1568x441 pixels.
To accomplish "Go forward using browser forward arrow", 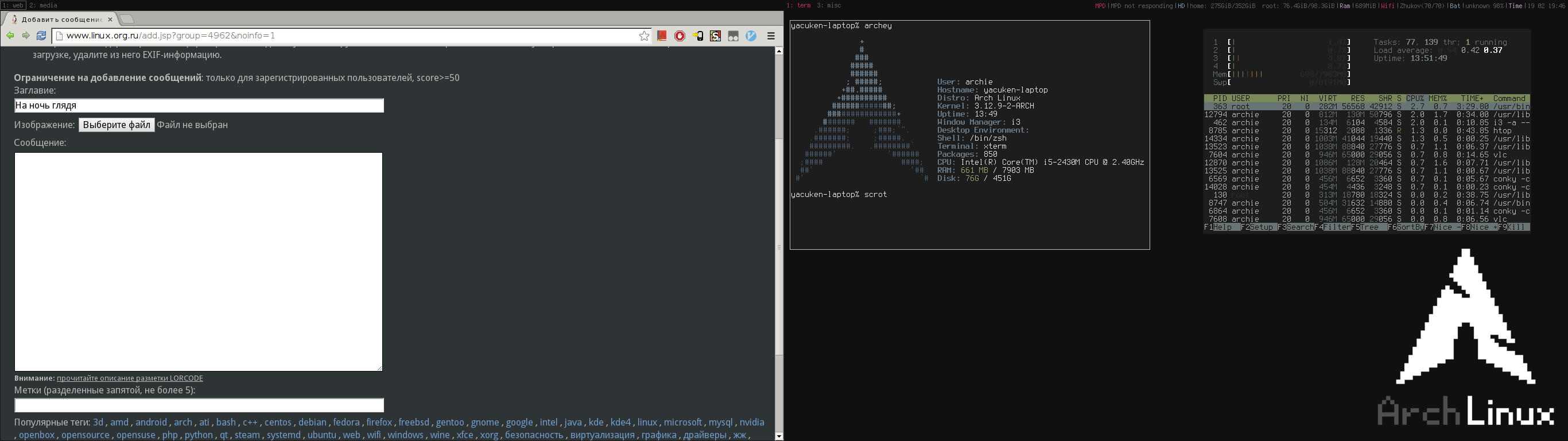I will pos(26,36).
